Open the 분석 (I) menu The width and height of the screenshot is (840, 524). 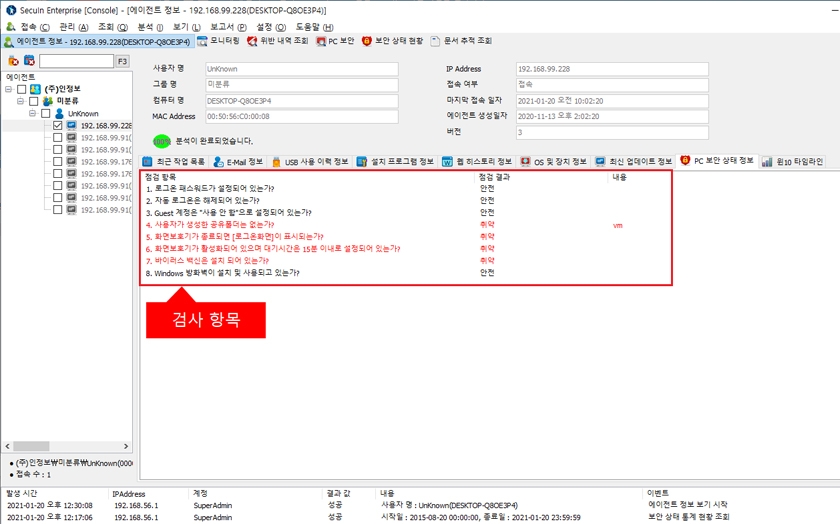pyautogui.click(x=151, y=27)
